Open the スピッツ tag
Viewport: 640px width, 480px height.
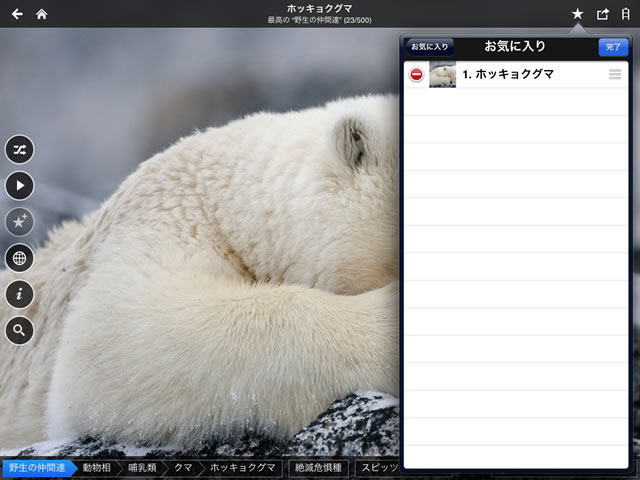(x=378, y=468)
